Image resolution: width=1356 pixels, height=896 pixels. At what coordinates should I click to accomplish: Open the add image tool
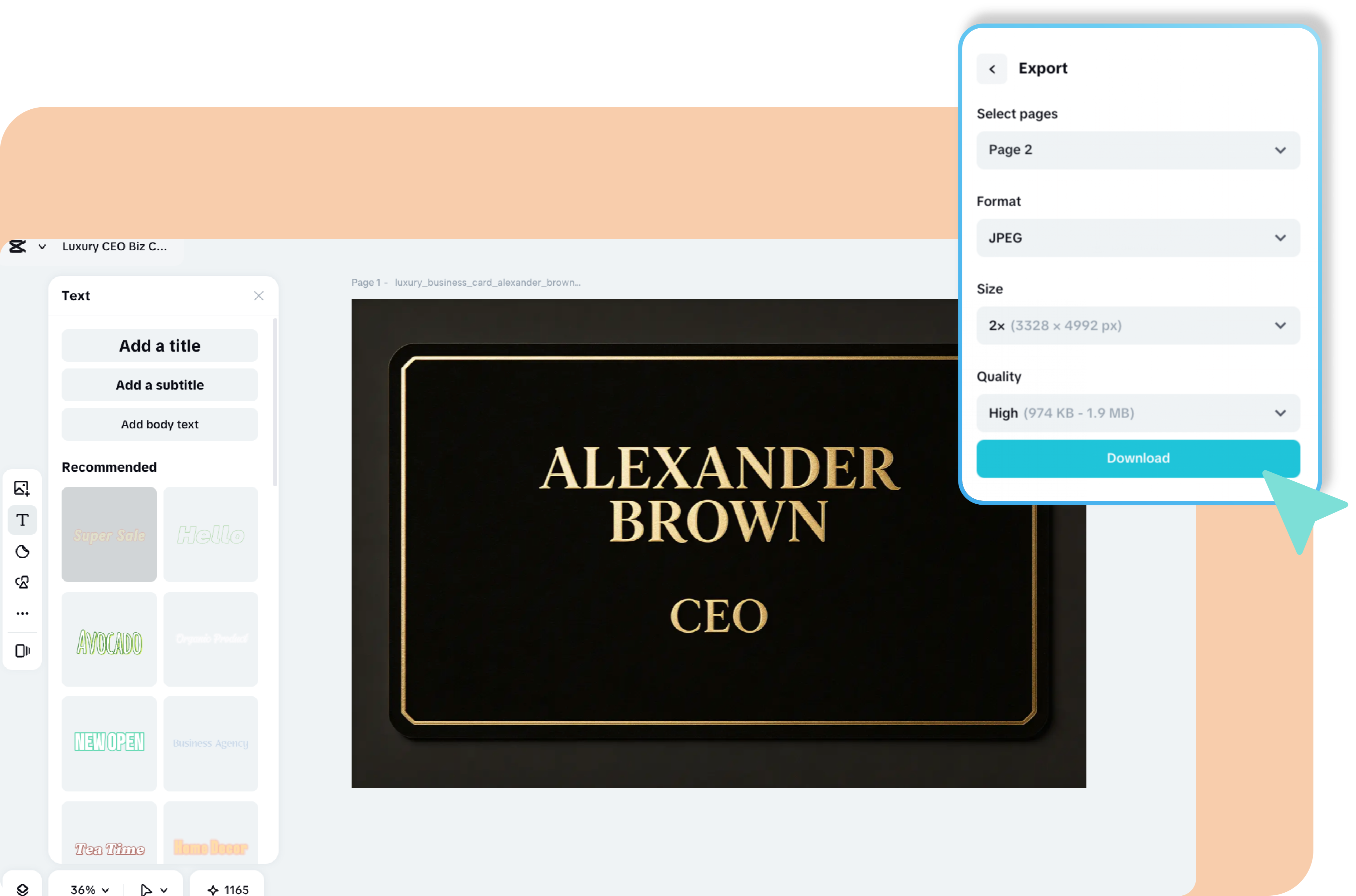pyautogui.click(x=22, y=488)
